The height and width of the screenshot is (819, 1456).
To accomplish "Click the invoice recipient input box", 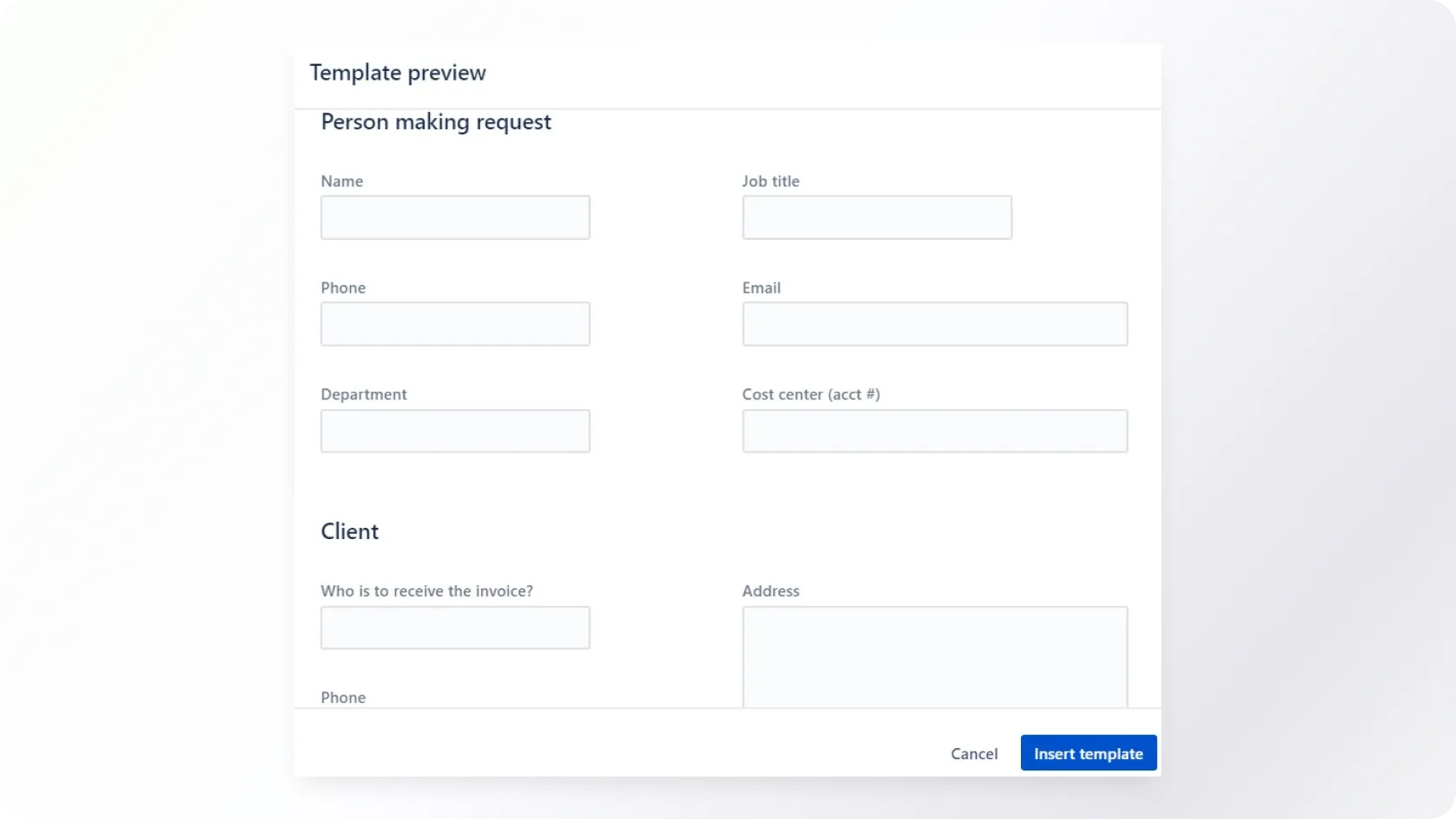I will [455, 627].
